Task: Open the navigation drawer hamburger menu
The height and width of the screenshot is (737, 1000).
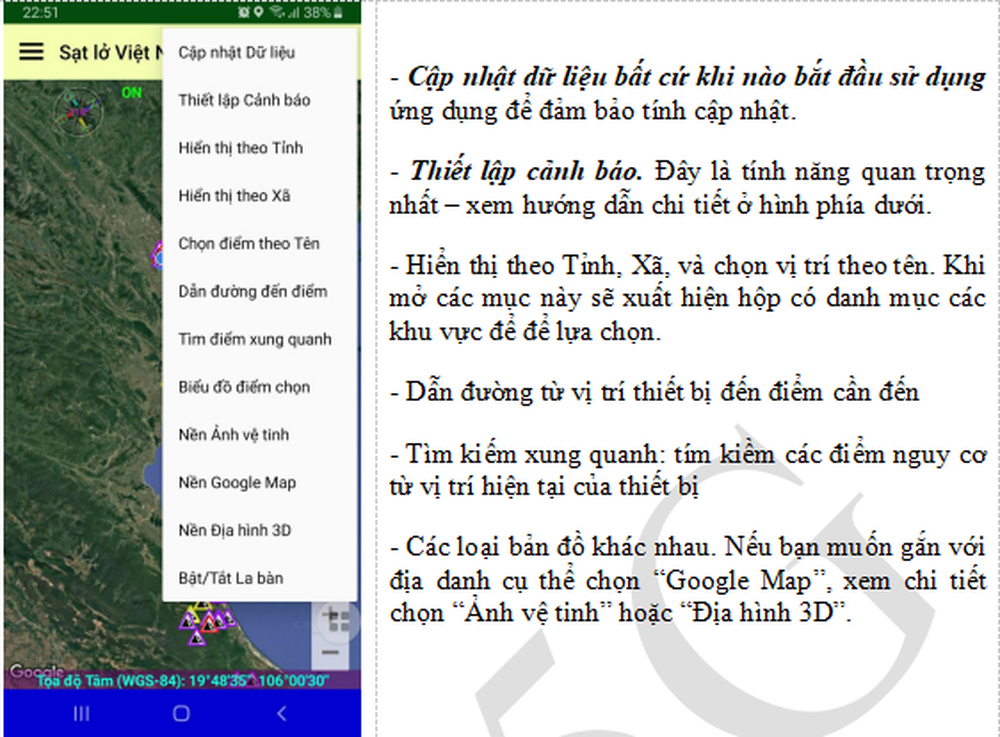Action: click(33, 52)
